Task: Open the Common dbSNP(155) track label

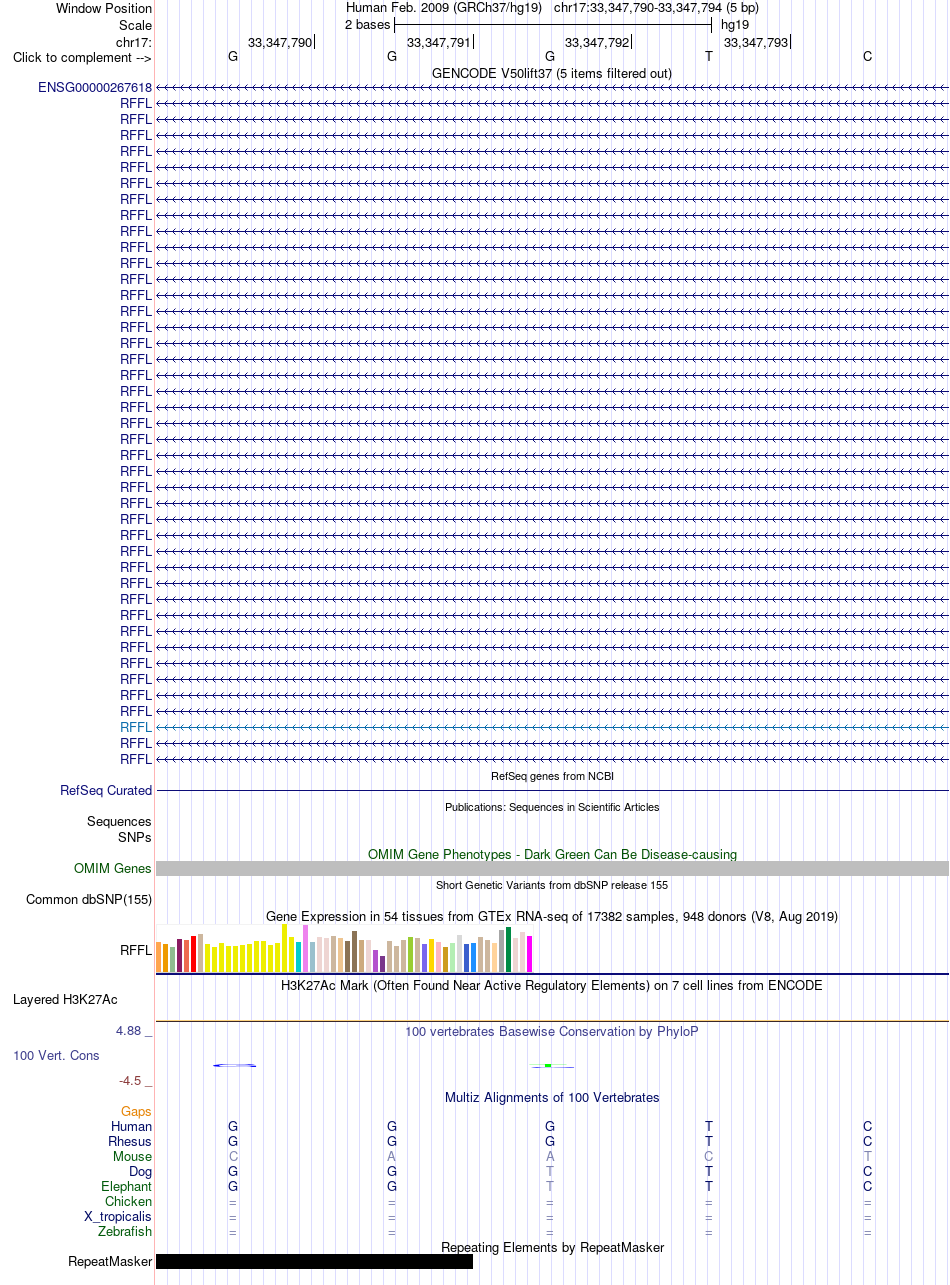Action: click(x=89, y=899)
